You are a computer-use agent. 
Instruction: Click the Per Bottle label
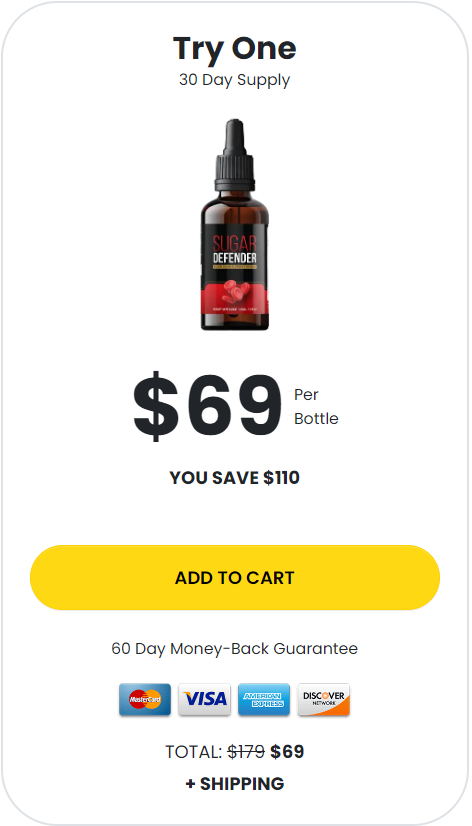(316, 406)
